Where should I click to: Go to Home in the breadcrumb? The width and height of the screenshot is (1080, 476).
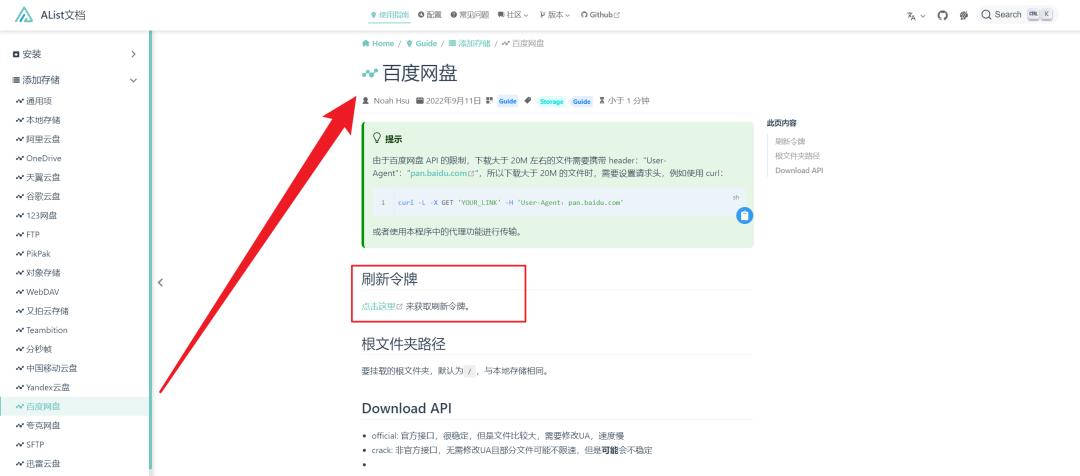(x=378, y=43)
